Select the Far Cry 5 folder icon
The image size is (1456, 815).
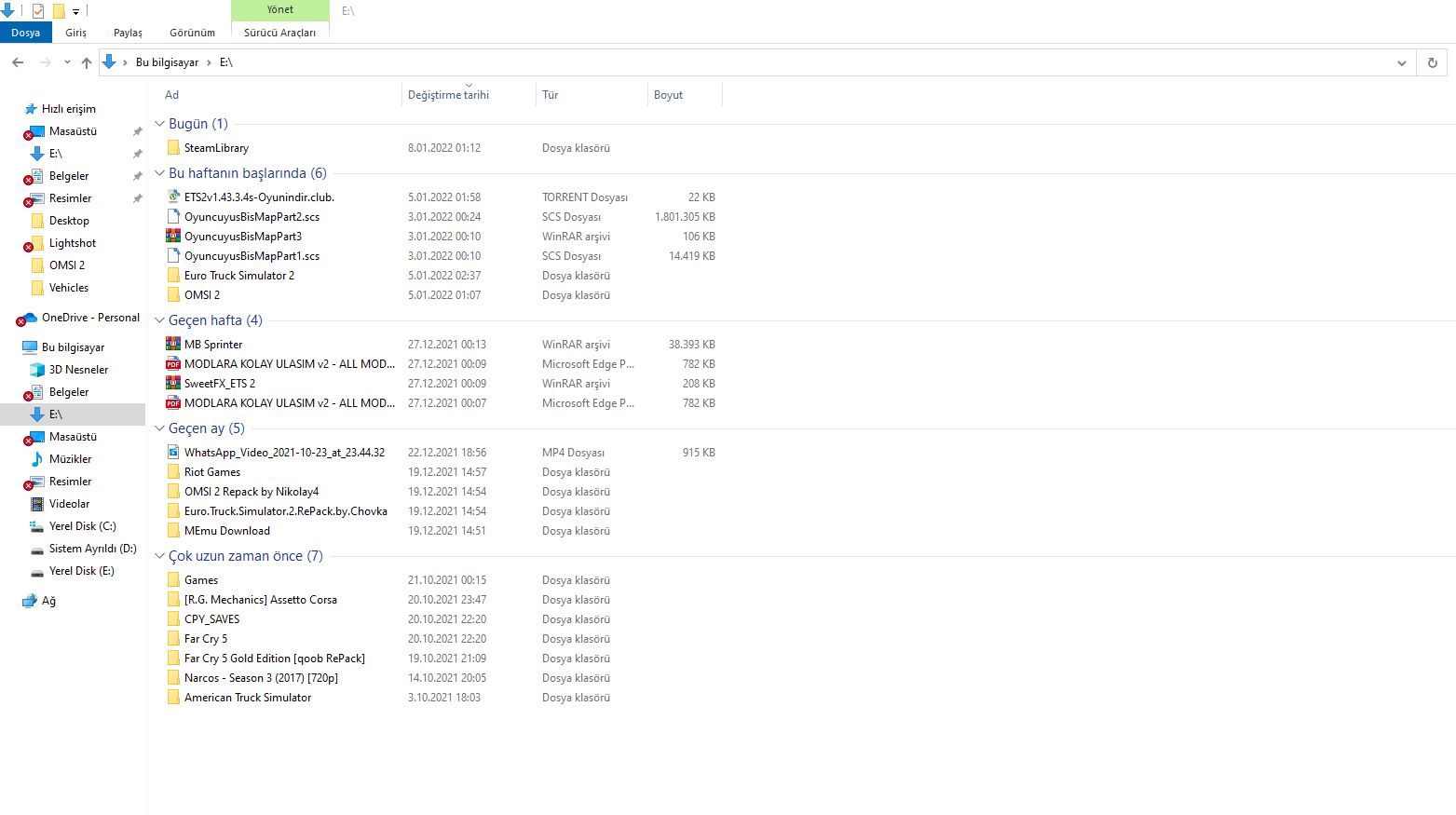point(173,639)
